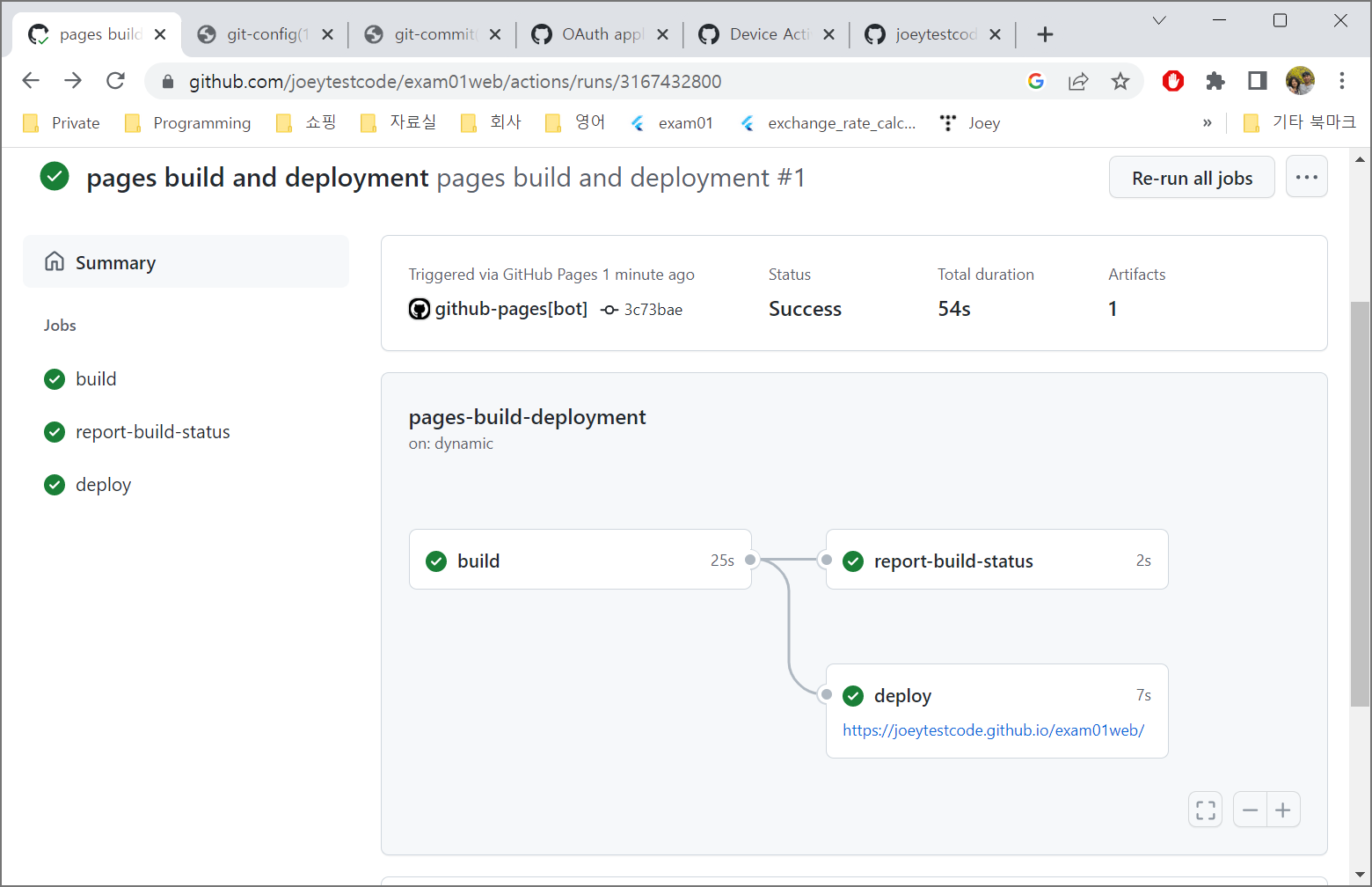This screenshot has width=1372, height=887.
Task: Open the tab search chevron
Action: (1159, 20)
